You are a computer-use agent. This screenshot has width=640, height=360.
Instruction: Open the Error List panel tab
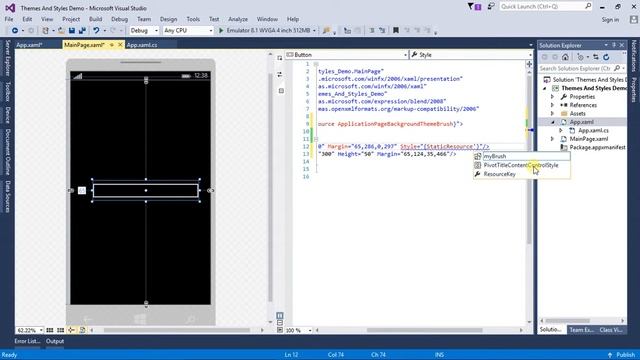click(27, 341)
